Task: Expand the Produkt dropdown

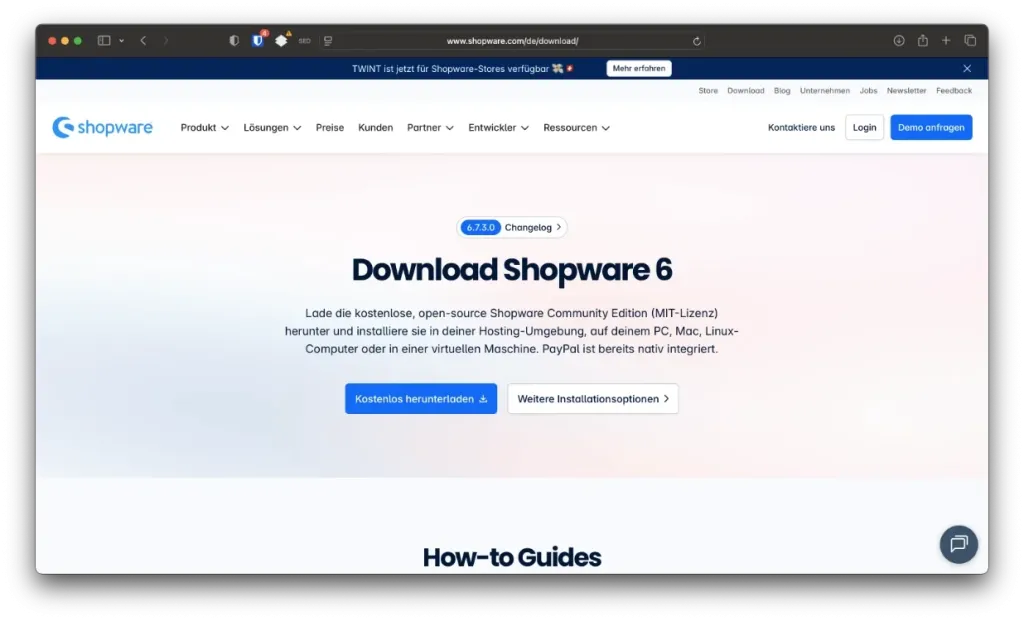Action: tap(204, 127)
